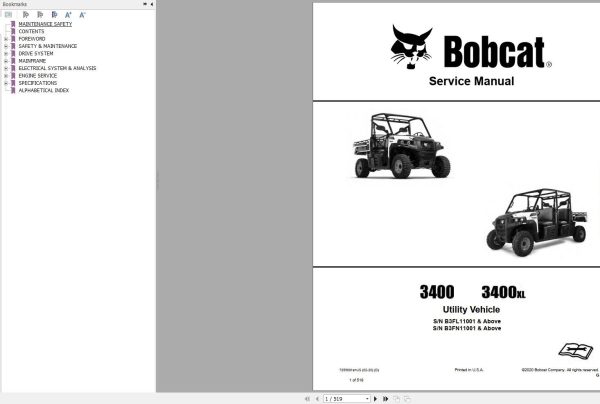
Task: Open the CONTENTS bookmark
Action: pyautogui.click(x=31, y=31)
